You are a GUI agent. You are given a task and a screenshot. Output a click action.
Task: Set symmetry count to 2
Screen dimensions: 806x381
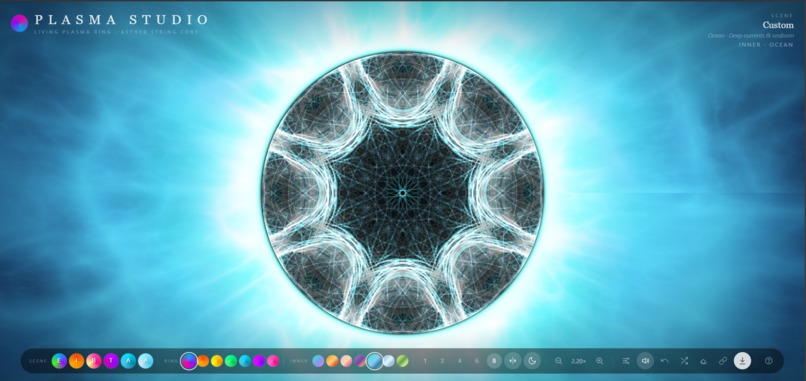pos(442,361)
